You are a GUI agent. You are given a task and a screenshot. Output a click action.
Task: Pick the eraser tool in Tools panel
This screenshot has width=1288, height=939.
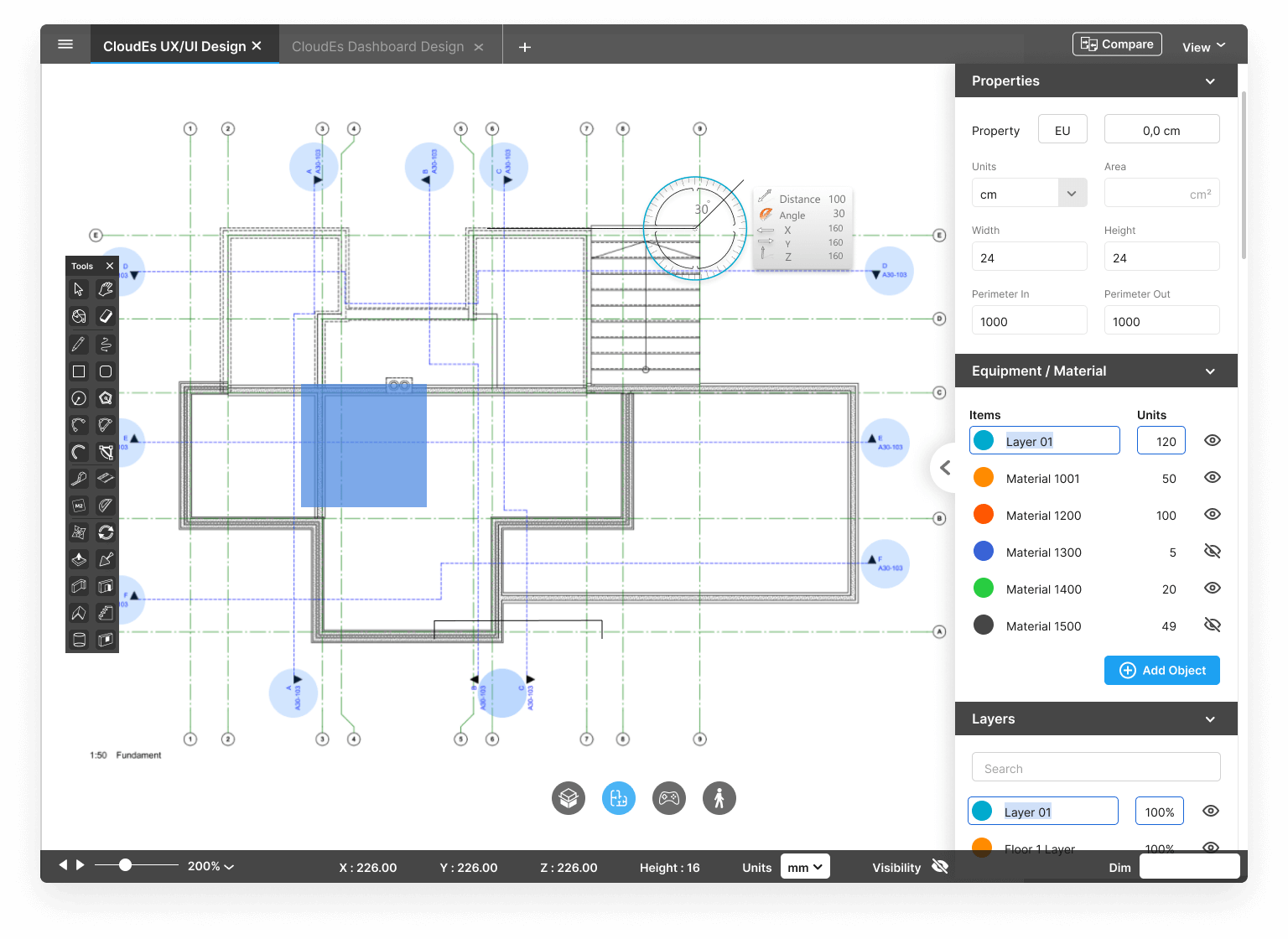[106, 316]
